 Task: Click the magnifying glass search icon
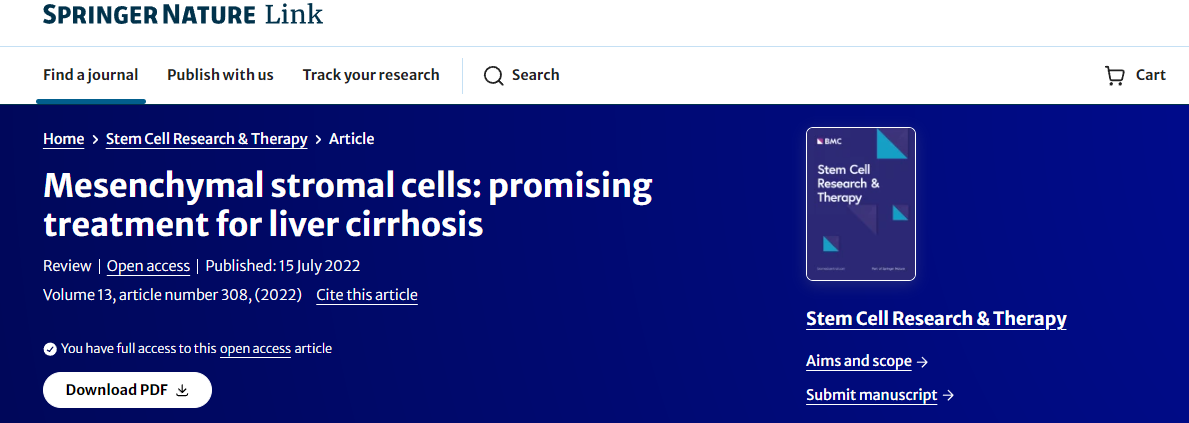[x=493, y=75]
